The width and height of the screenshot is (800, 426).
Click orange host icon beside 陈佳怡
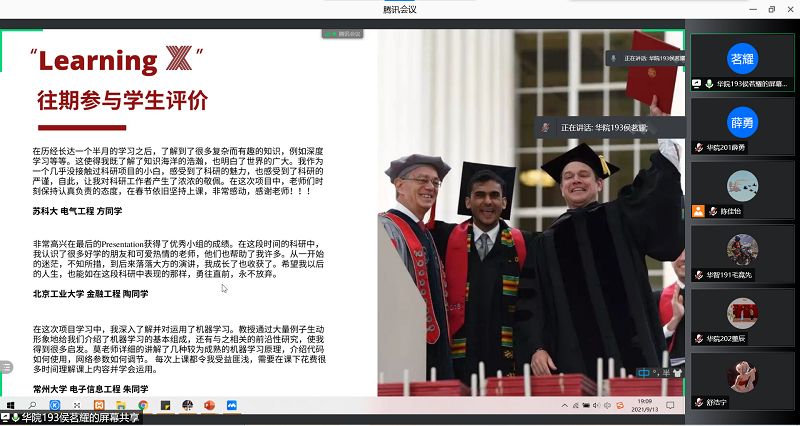[x=698, y=211]
